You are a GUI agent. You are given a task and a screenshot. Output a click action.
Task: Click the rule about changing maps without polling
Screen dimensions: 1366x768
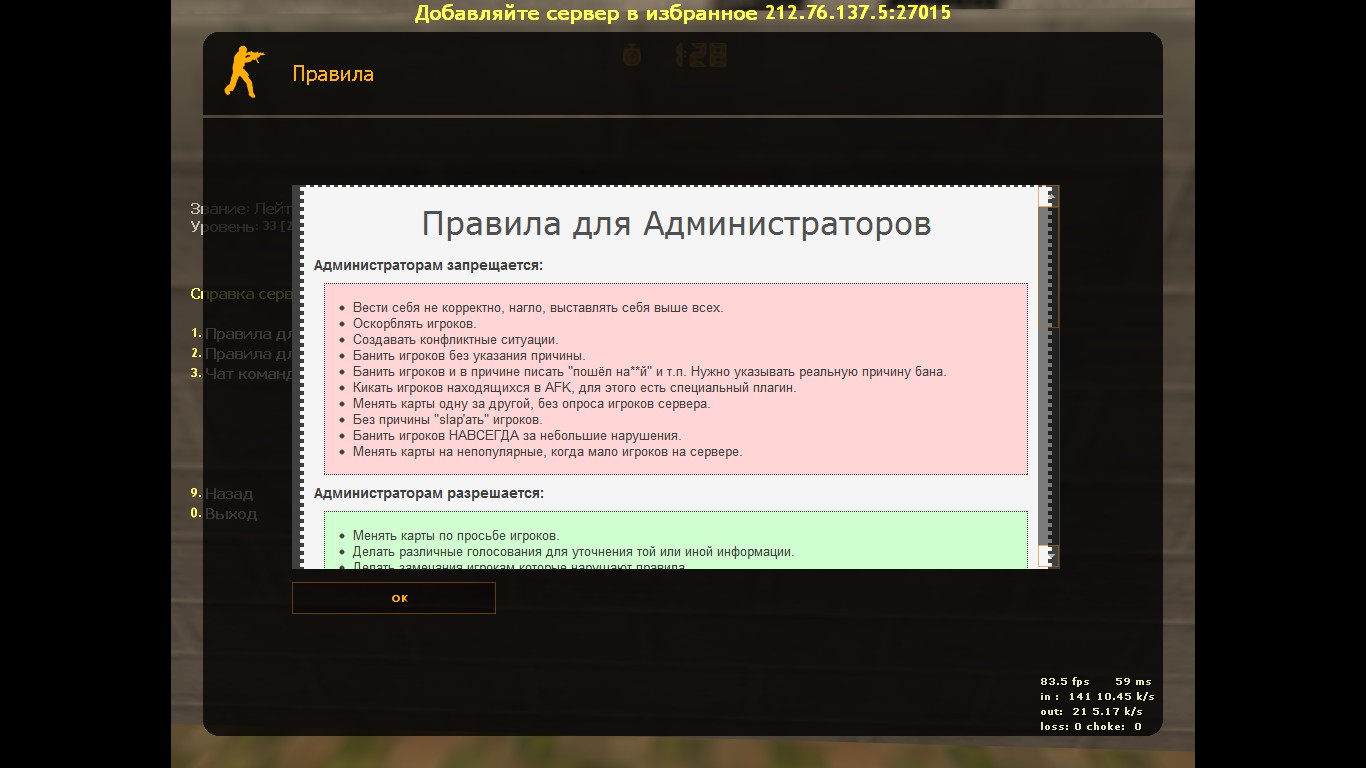[532, 404]
